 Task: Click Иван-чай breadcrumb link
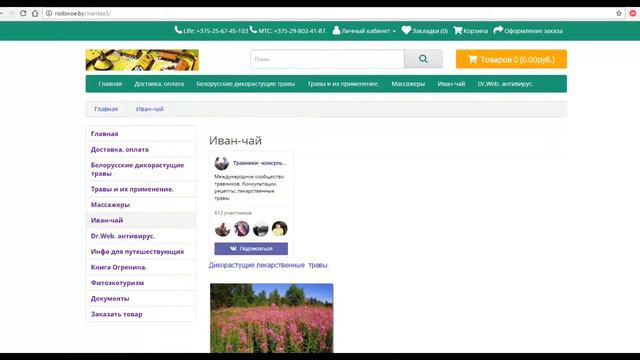tap(150, 109)
